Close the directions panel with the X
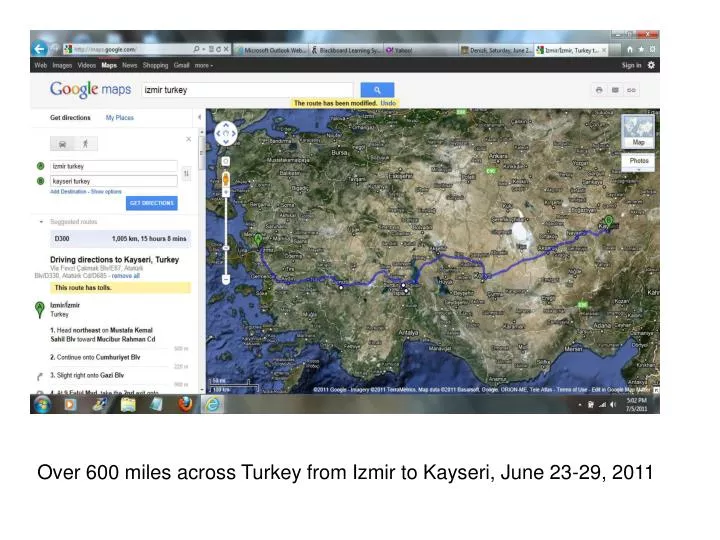 pos(189,139)
